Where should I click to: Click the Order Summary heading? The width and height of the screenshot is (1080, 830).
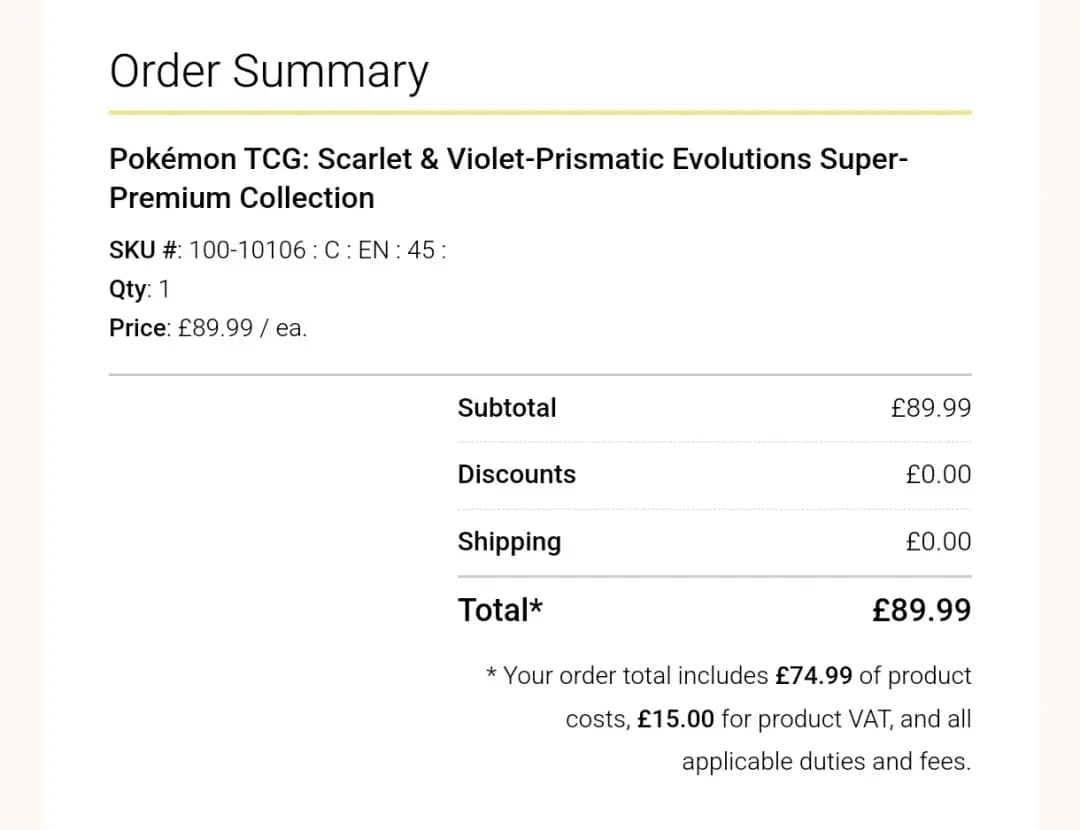[268, 72]
